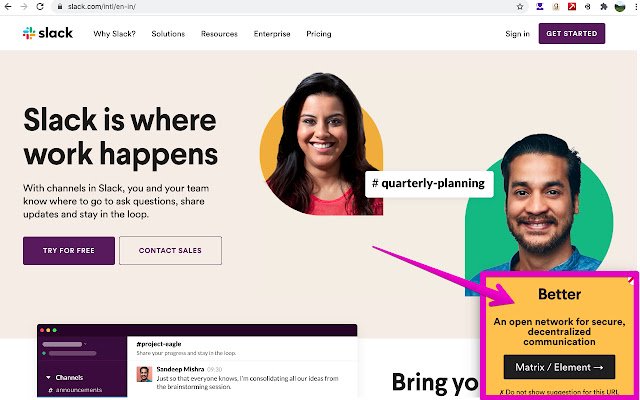
Task: Open the Why Slack? menu
Action: click(114, 34)
